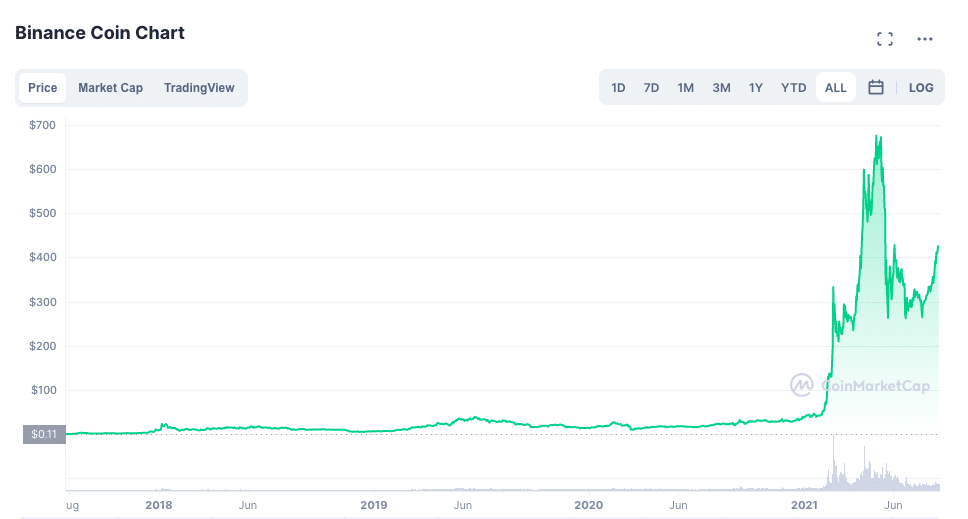Open the three-dot more options menu
Image resolution: width=968 pixels, height=519 pixels.
[924, 39]
